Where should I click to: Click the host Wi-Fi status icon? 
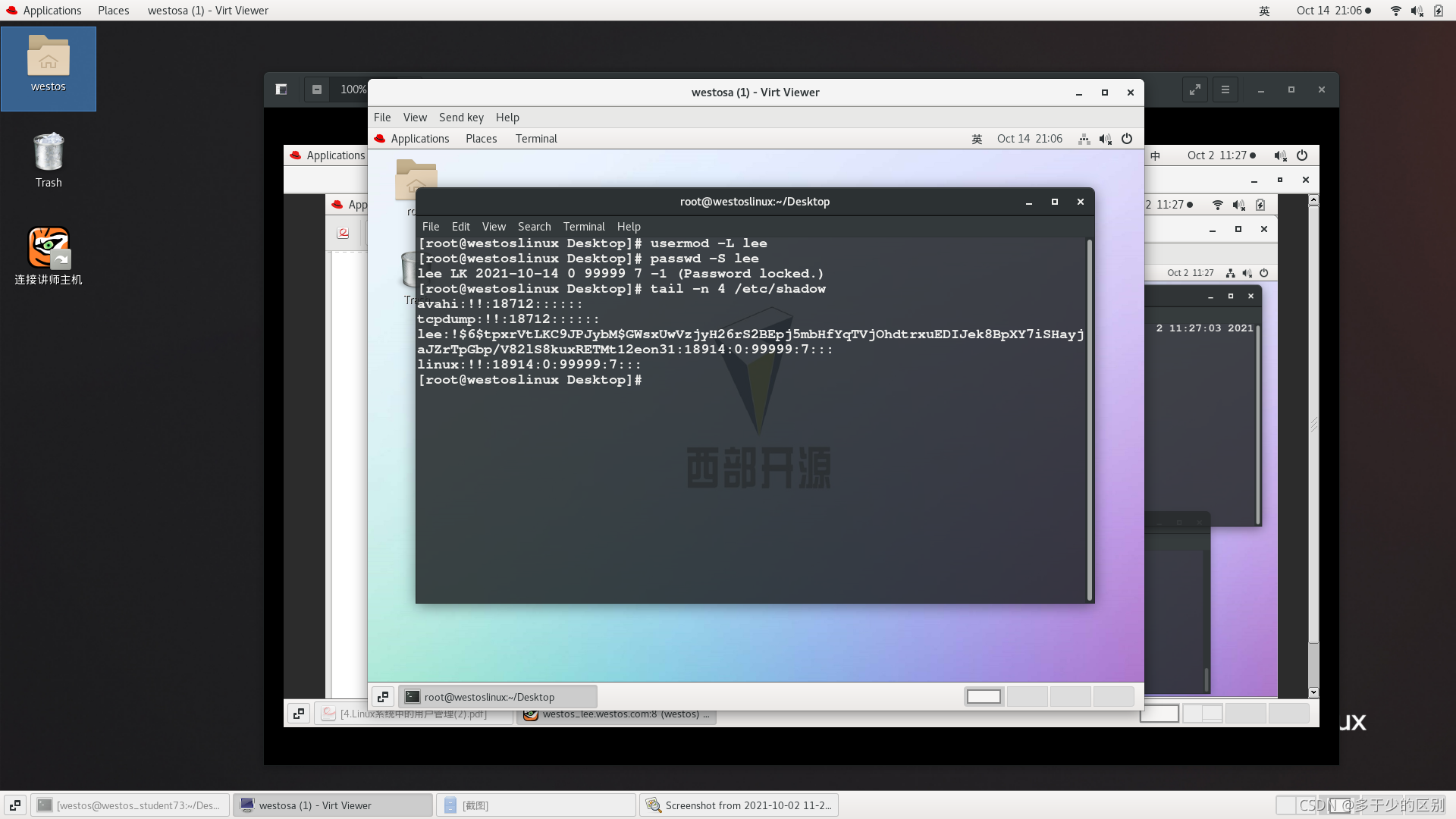[1395, 11]
